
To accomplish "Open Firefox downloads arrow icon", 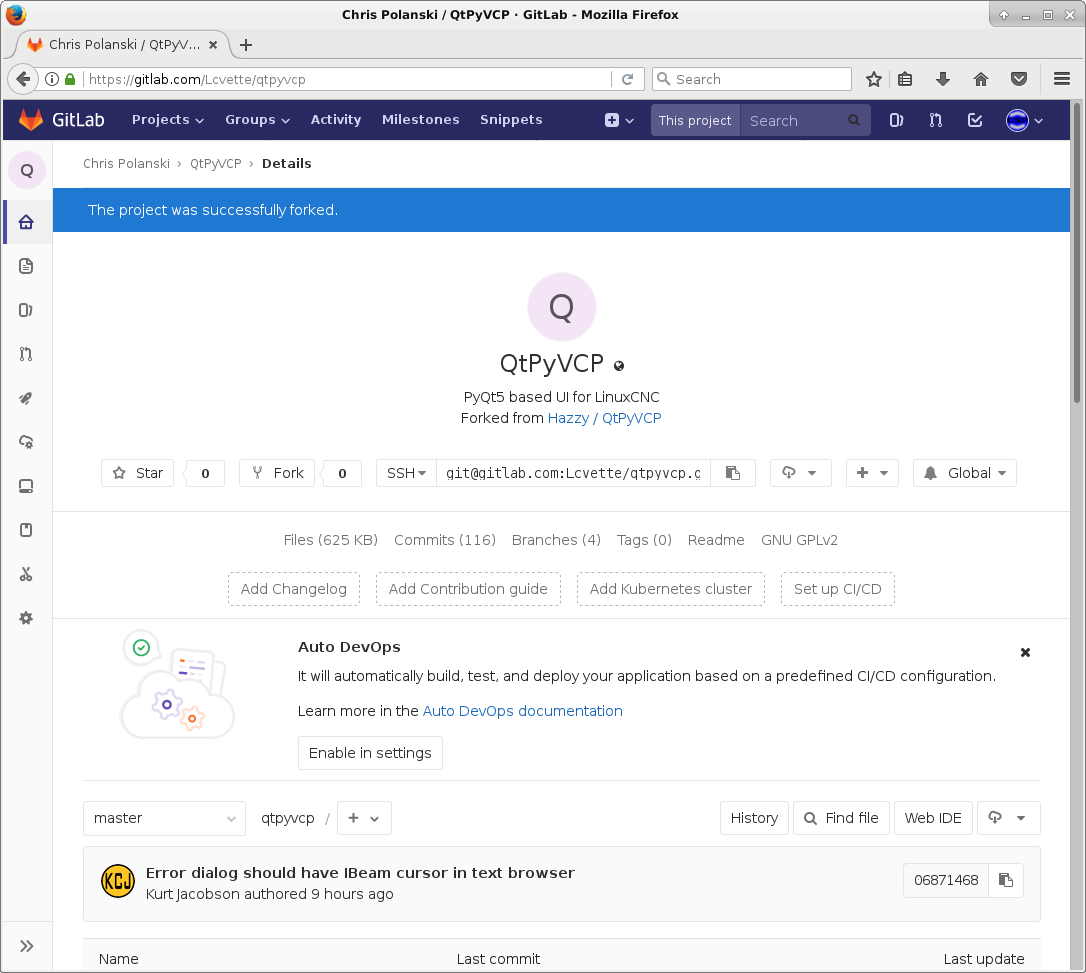I will 943,79.
